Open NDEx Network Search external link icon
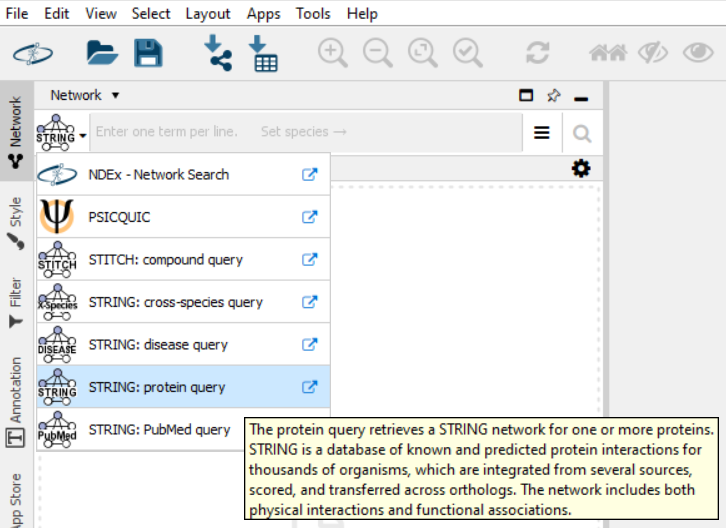Image resolution: width=726 pixels, height=528 pixels. coord(310,175)
